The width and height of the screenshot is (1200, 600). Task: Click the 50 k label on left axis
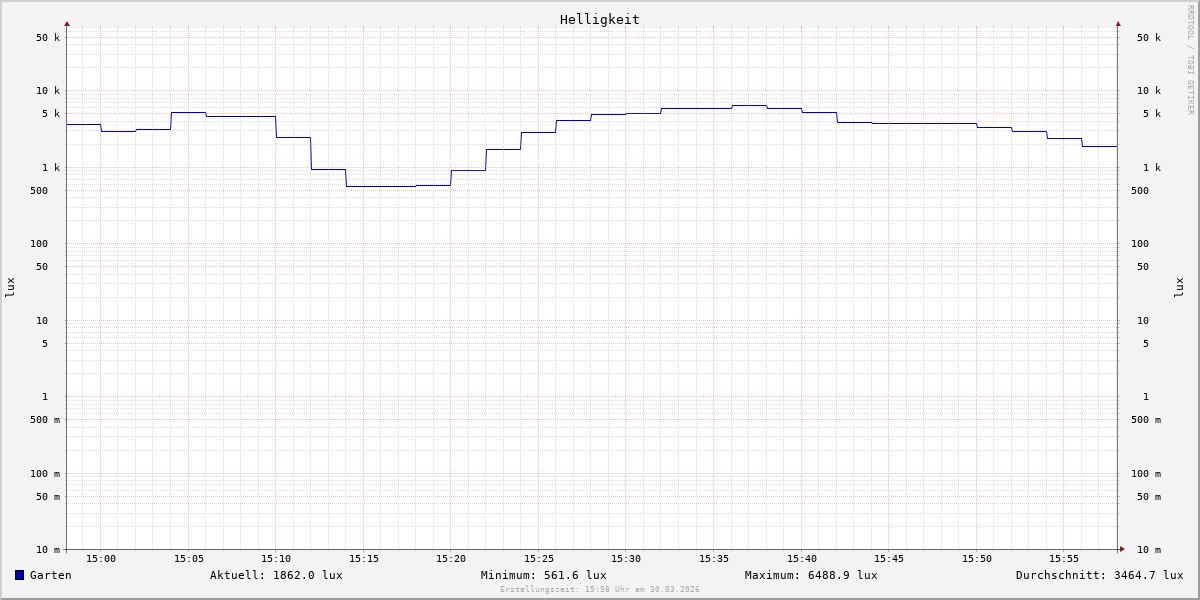click(48, 38)
